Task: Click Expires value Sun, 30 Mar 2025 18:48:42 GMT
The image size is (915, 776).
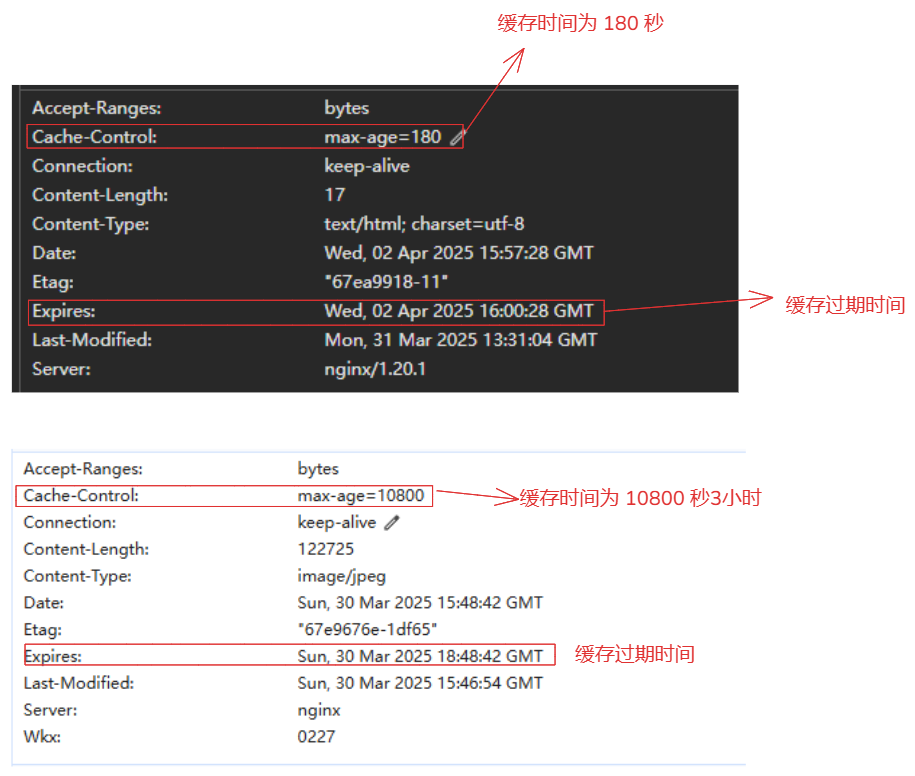Action: click(420, 656)
